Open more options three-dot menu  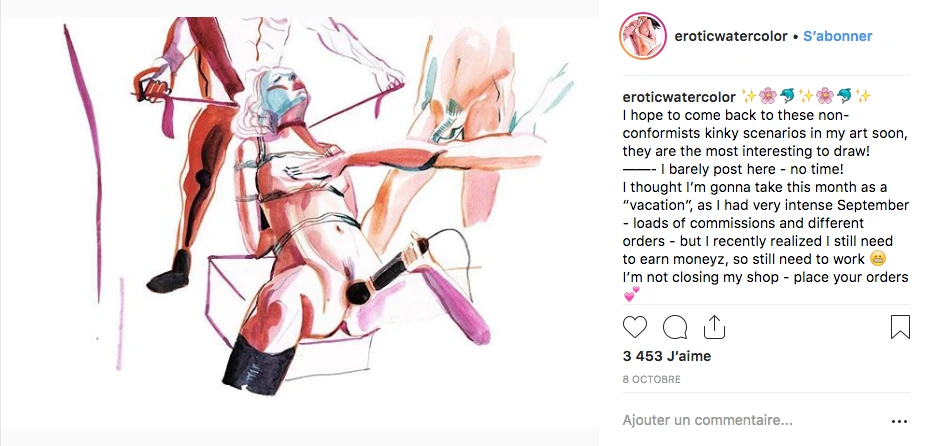(x=900, y=421)
